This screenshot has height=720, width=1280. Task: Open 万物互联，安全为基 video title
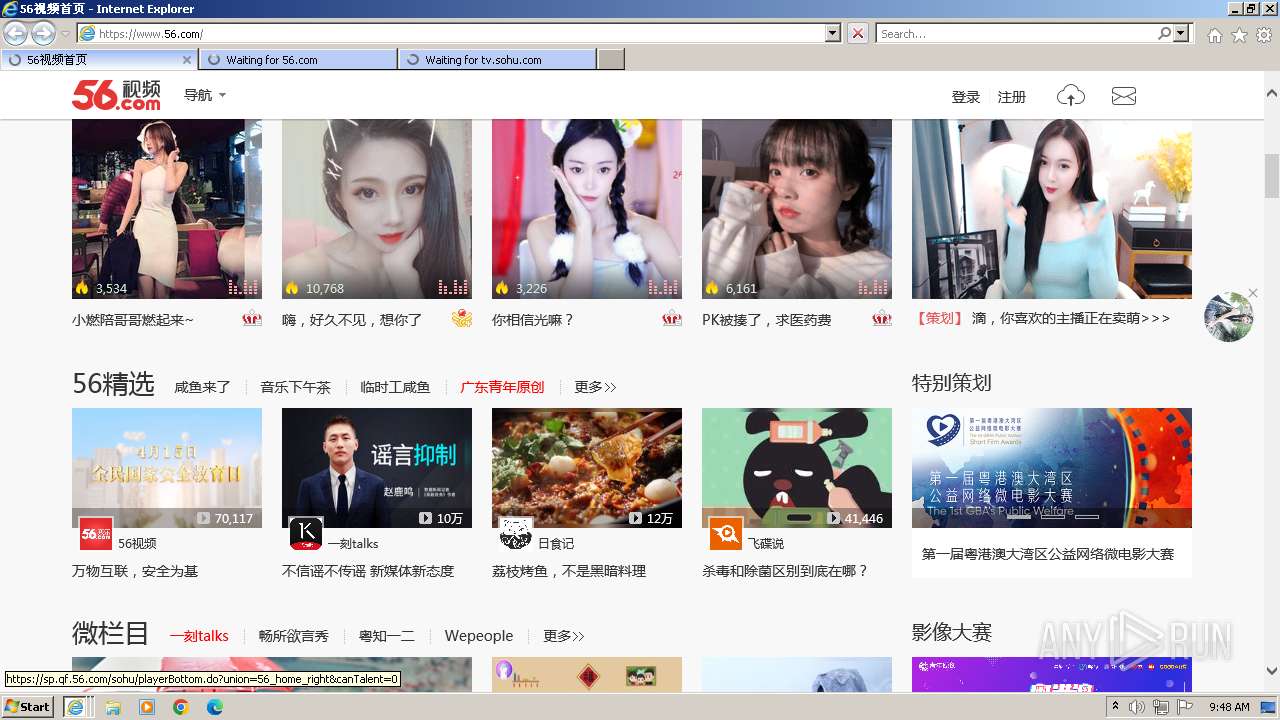135,571
